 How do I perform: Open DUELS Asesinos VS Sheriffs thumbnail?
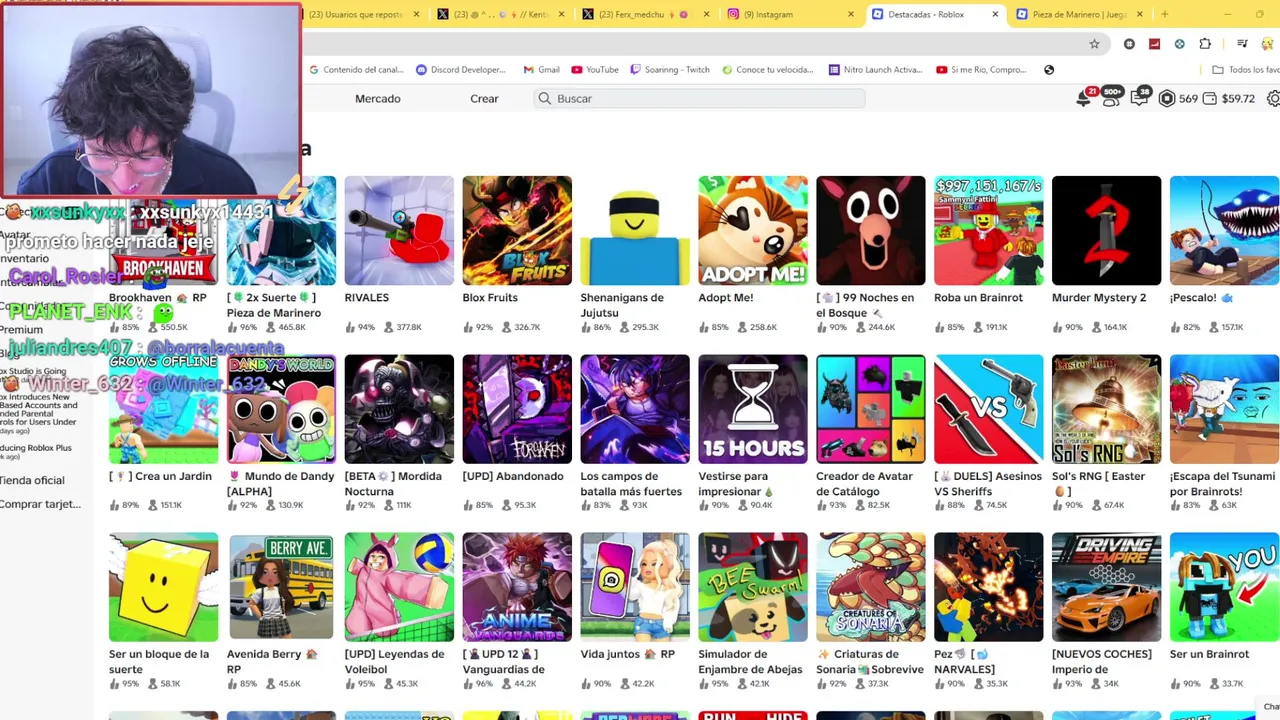pyautogui.click(x=988, y=409)
